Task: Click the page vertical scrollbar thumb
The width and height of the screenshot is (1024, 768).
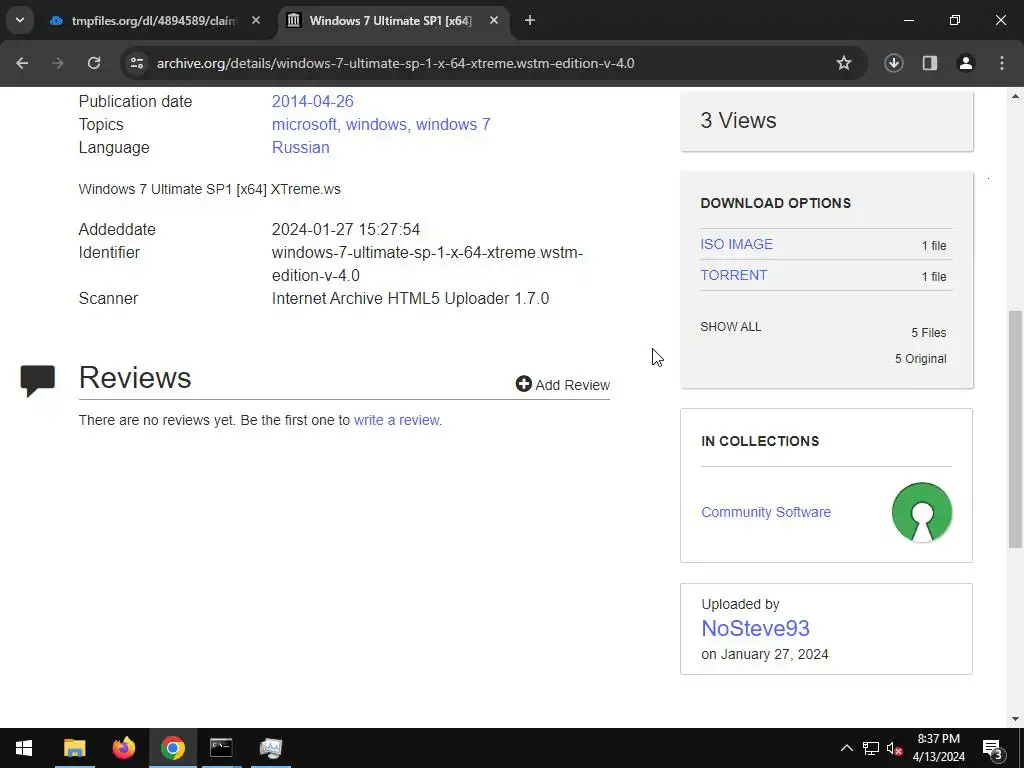Action: [x=1015, y=429]
